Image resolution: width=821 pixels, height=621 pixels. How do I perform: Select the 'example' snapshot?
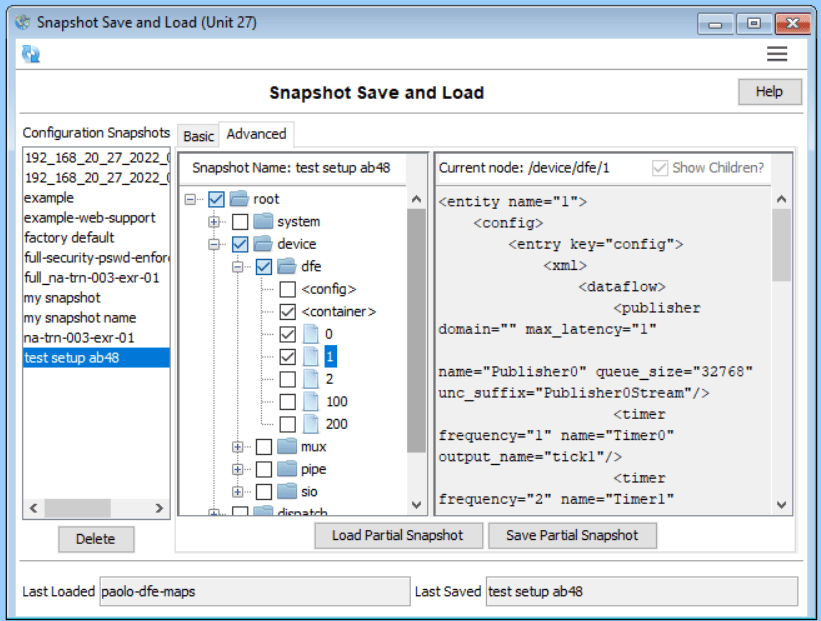(x=96, y=198)
